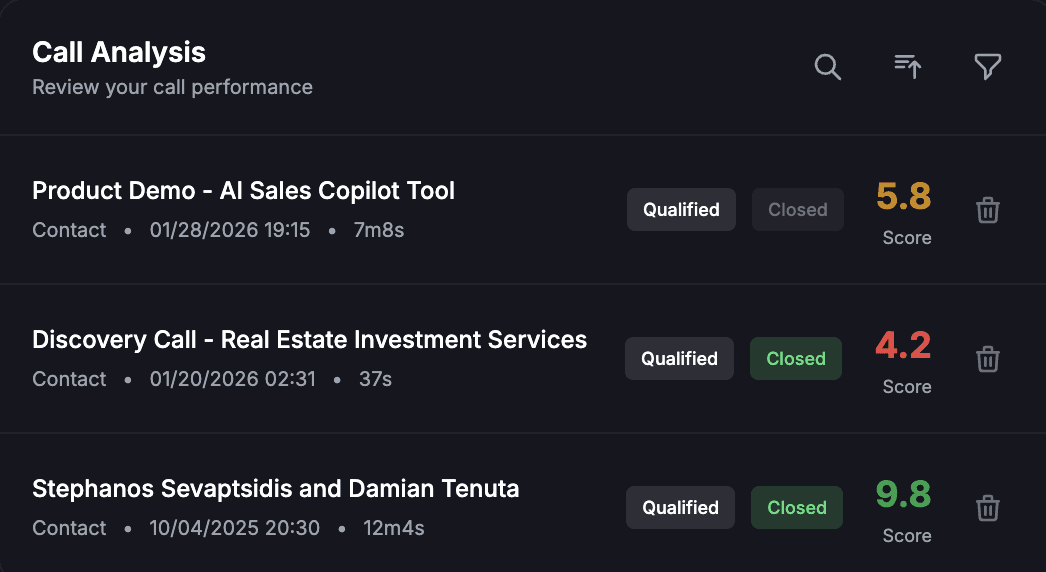Open the filter funnel icon
Screen dimensions: 1046x572
pyautogui.click(x=987, y=67)
